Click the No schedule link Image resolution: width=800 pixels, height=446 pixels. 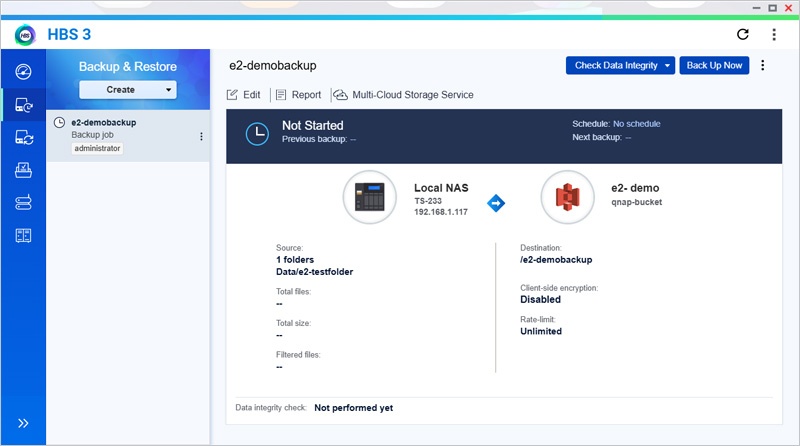pyautogui.click(x=636, y=124)
